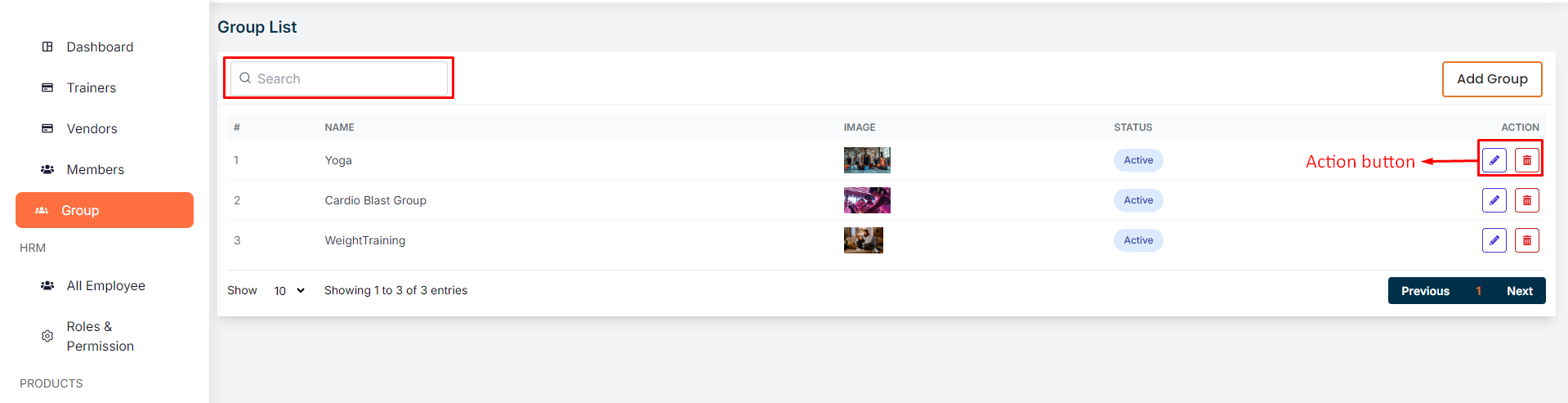Edit the Cardio Blast Group row
This screenshot has width=1568, height=403.
1494,200
